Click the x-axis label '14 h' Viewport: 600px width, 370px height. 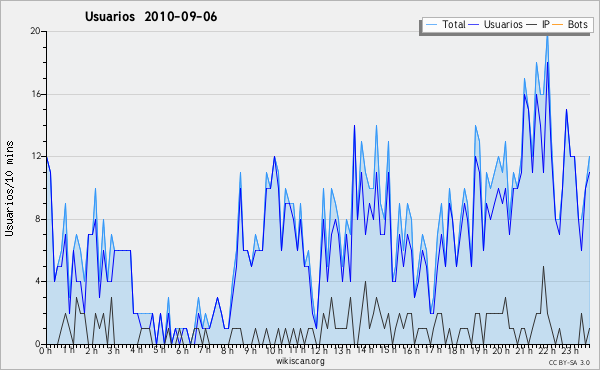coord(365,350)
